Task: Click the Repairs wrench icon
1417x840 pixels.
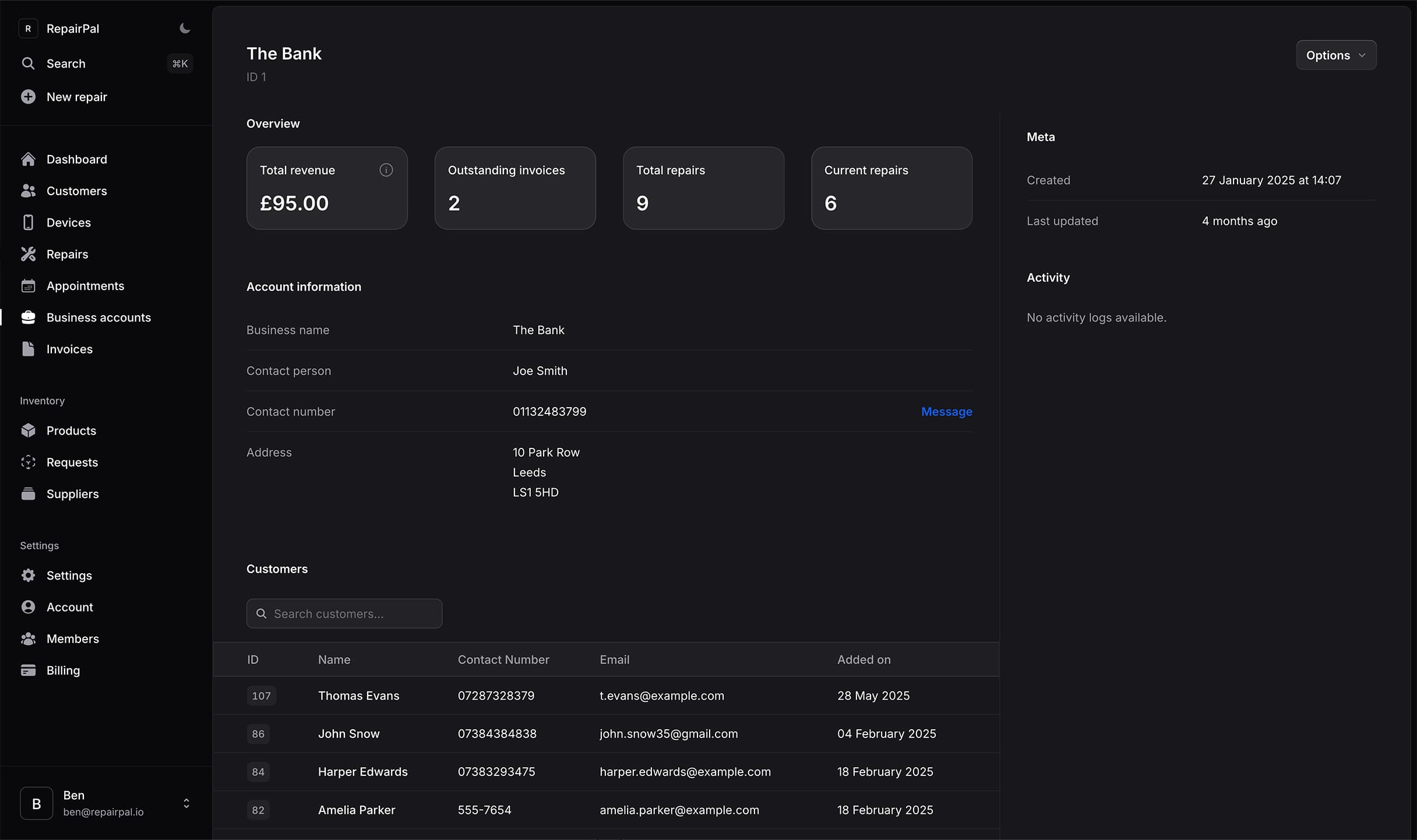Action: pyautogui.click(x=28, y=254)
